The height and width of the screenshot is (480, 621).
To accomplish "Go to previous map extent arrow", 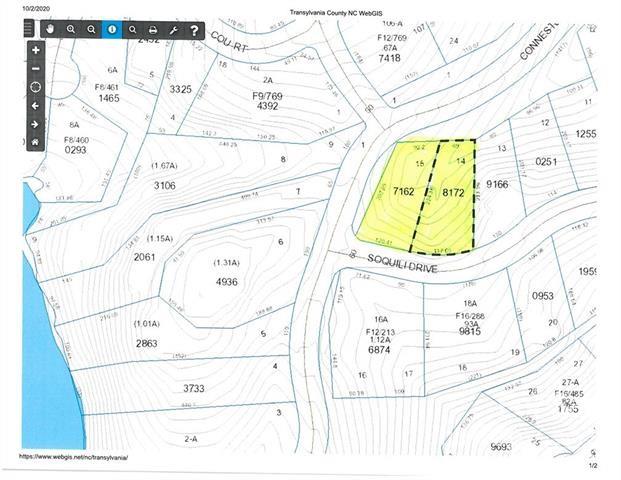I will click(x=36, y=106).
